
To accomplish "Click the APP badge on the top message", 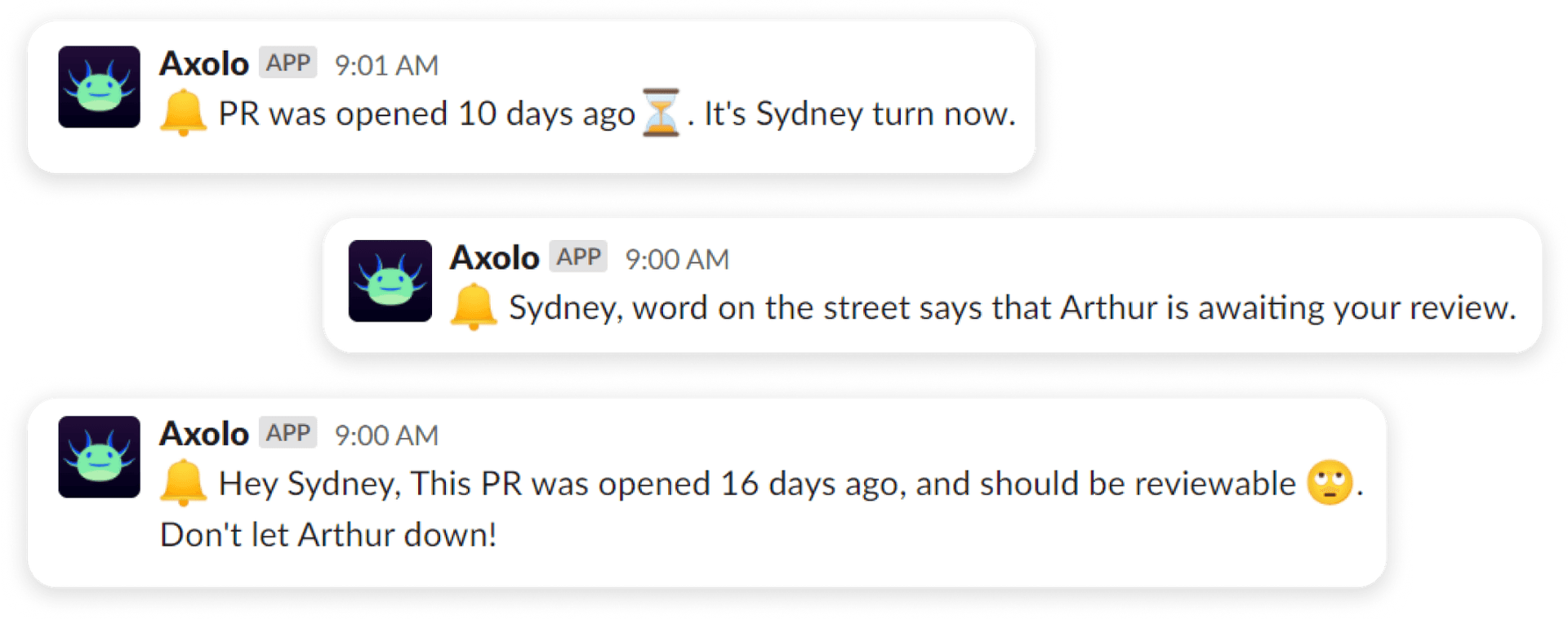I will coord(287,62).
